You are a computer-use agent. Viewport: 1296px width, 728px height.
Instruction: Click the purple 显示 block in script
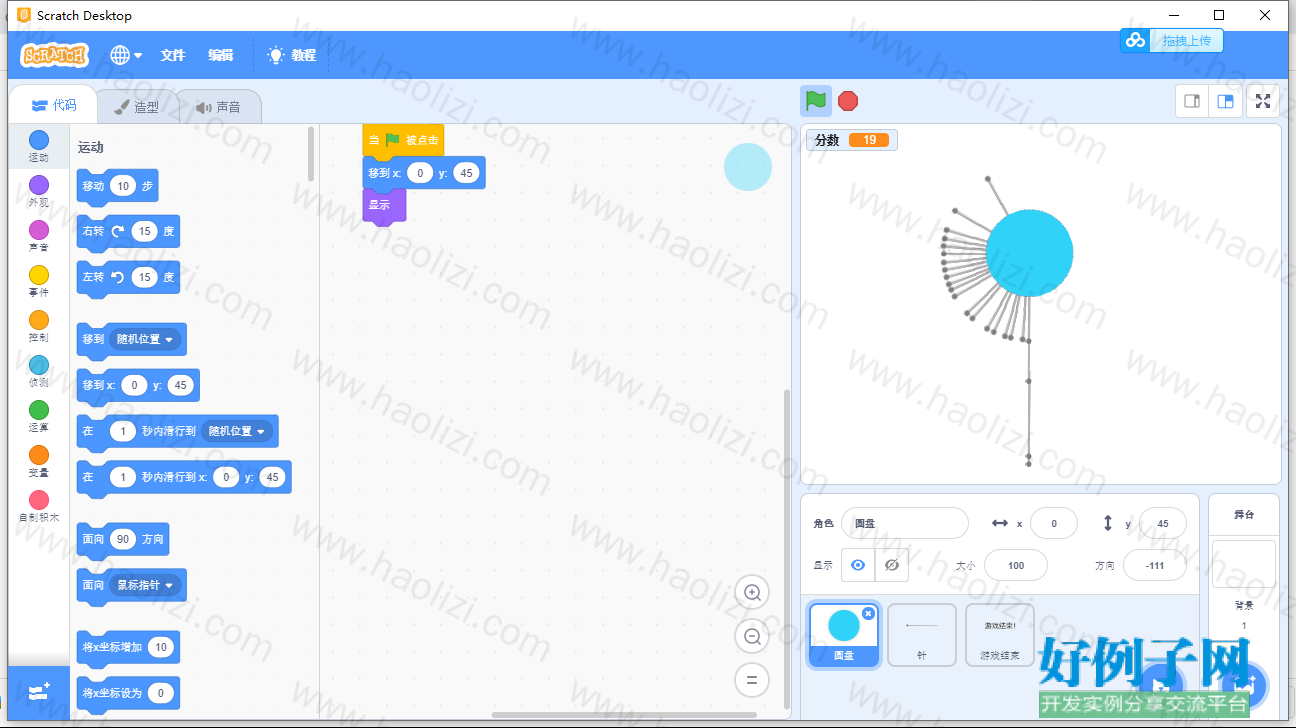point(384,205)
